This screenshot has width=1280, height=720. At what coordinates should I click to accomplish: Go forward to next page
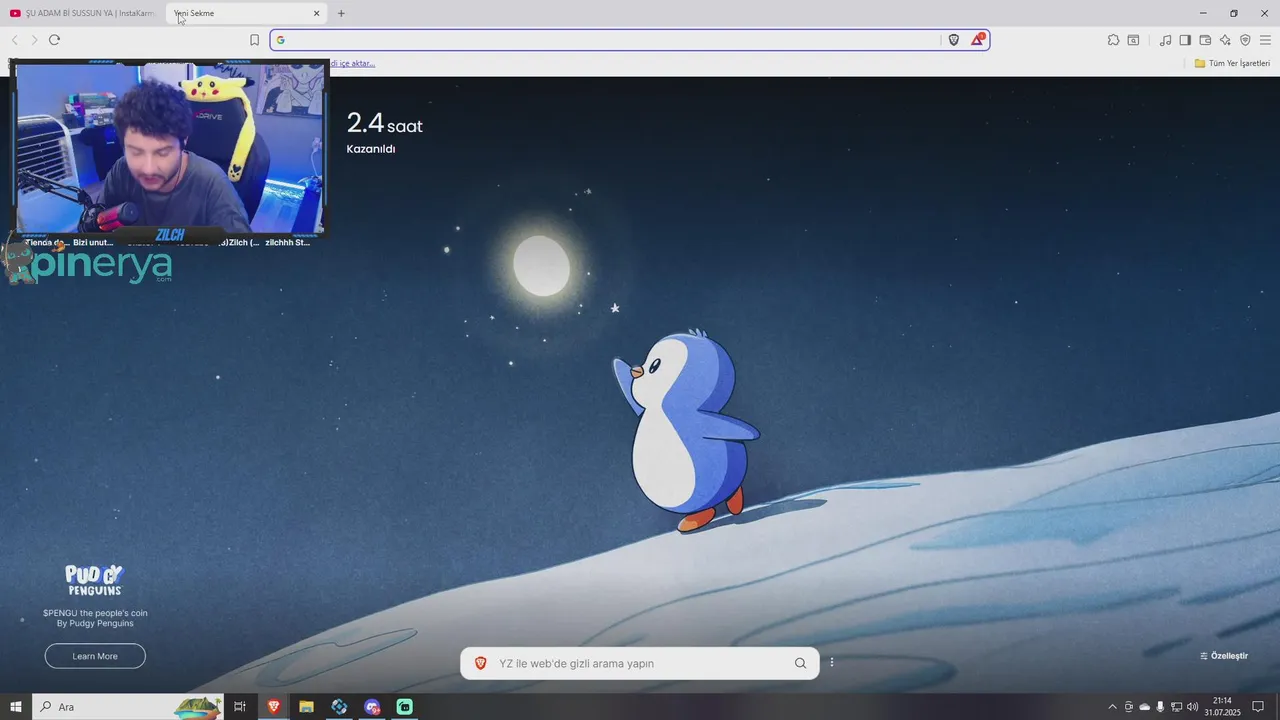(34, 40)
